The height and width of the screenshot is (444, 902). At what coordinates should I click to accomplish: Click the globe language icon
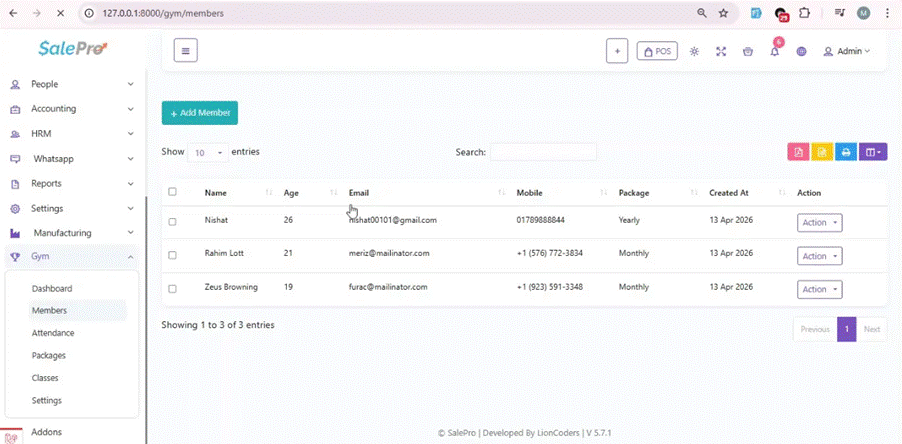pyautogui.click(x=801, y=51)
